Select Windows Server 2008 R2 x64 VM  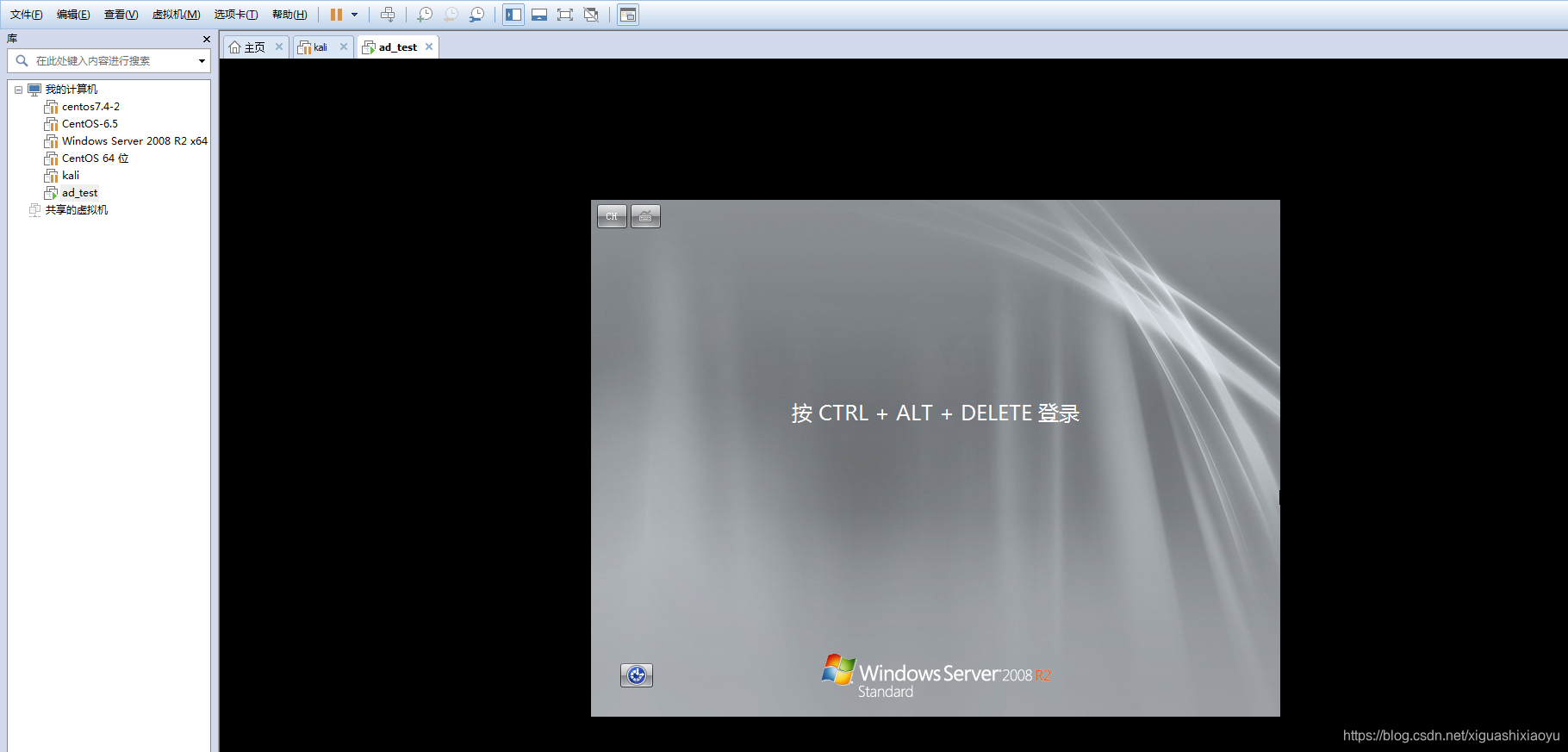pyautogui.click(x=134, y=141)
